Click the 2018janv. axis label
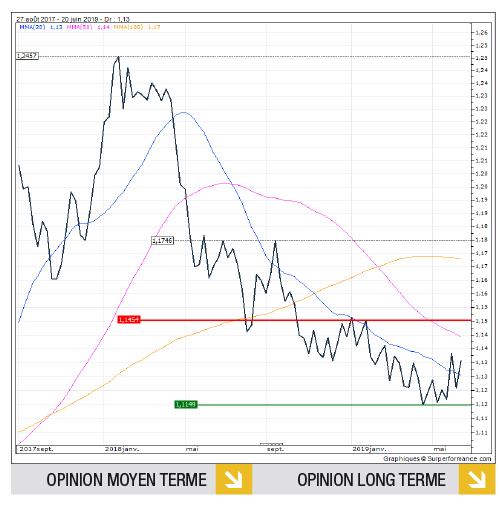 point(122,449)
